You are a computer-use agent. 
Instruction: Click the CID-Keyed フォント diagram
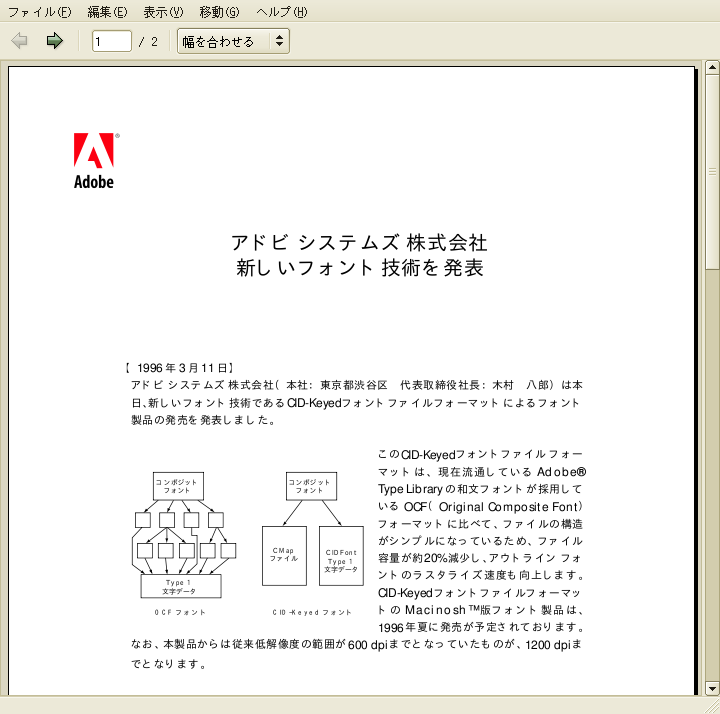(312, 537)
